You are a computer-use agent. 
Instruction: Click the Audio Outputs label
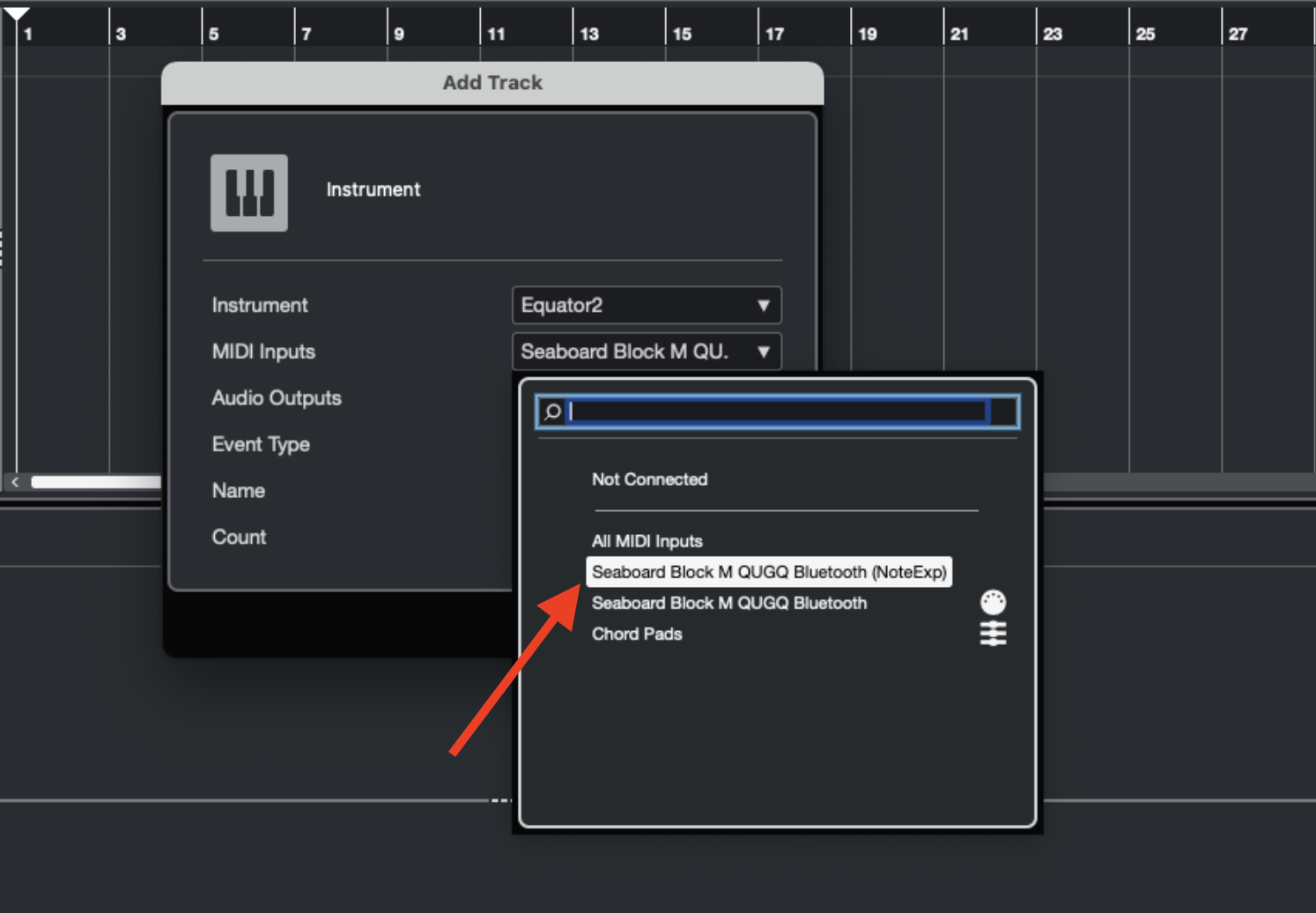[x=276, y=398]
